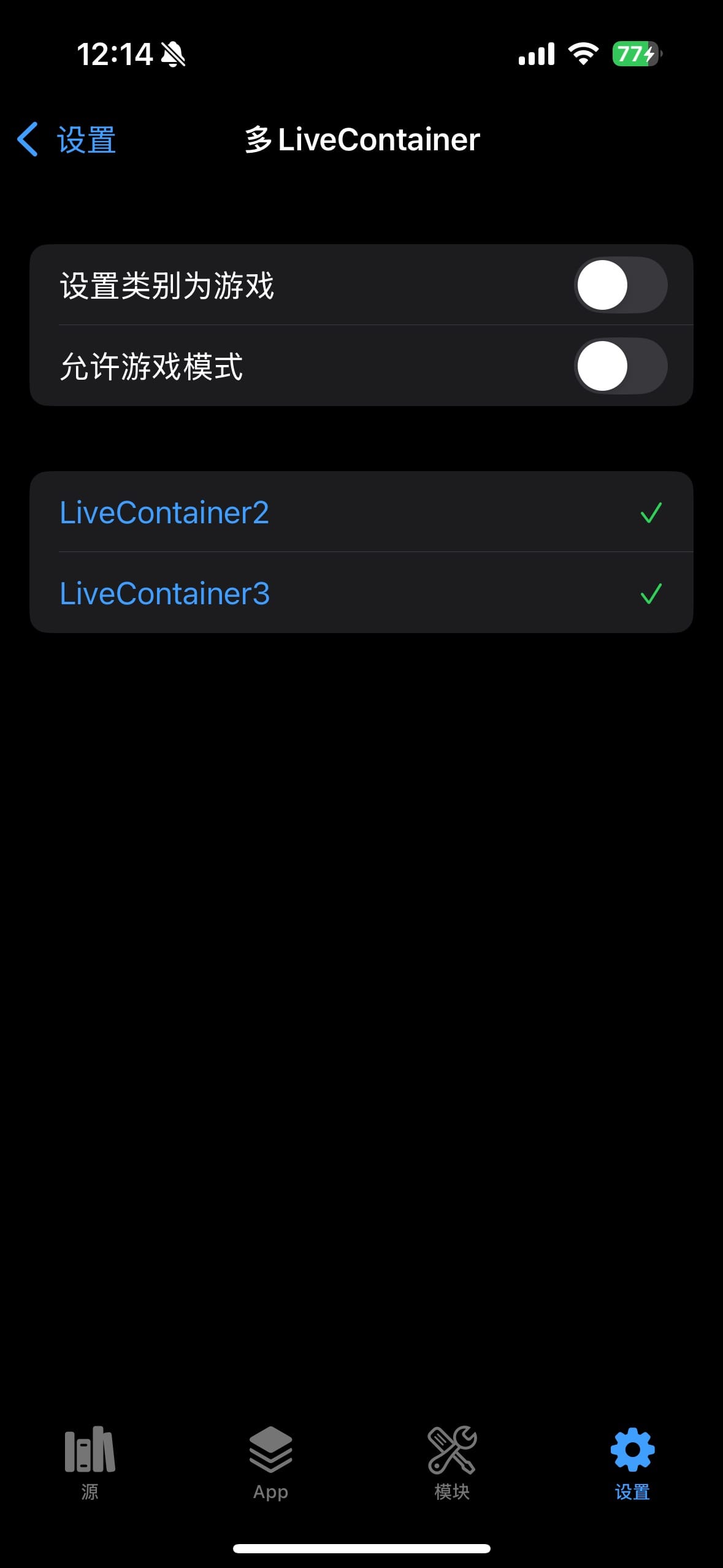
Task: Tap the 源 tab label
Action: tap(90, 1492)
